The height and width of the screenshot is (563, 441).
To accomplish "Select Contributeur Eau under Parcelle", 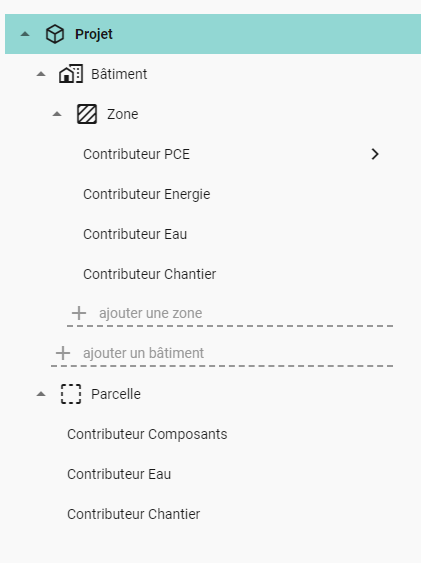I will coord(119,474).
